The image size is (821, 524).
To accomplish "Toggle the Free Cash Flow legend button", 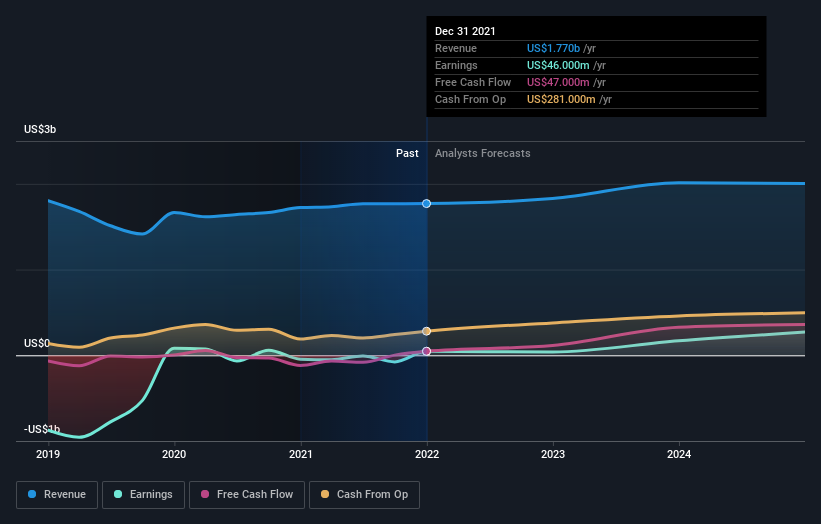I will click(x=247, y=495).
